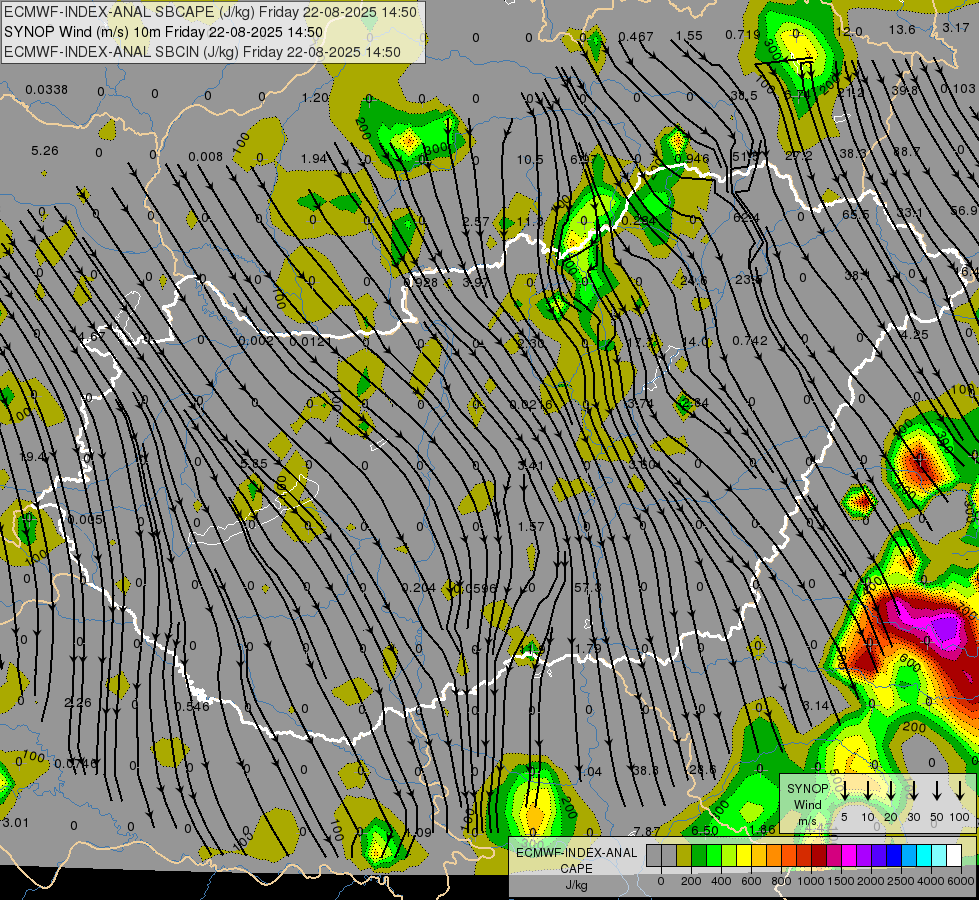Image resolution: width=979 pixels, height=900 pixels.
Task: Click the 0.467 value on the map
Action: [636, 36]
